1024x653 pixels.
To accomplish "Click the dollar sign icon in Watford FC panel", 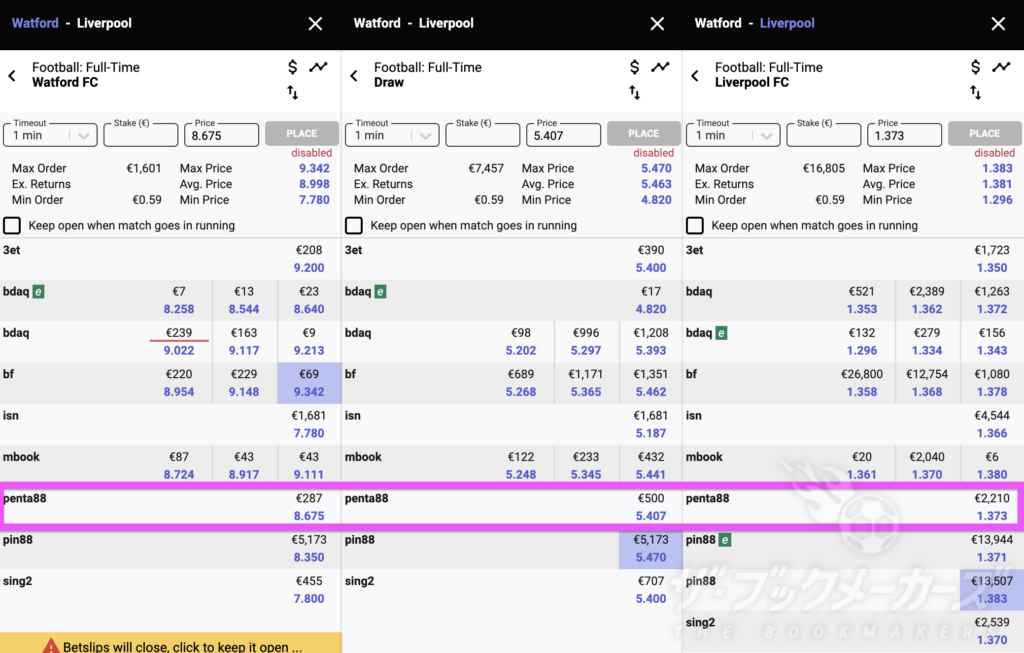I will coord(293,67).
